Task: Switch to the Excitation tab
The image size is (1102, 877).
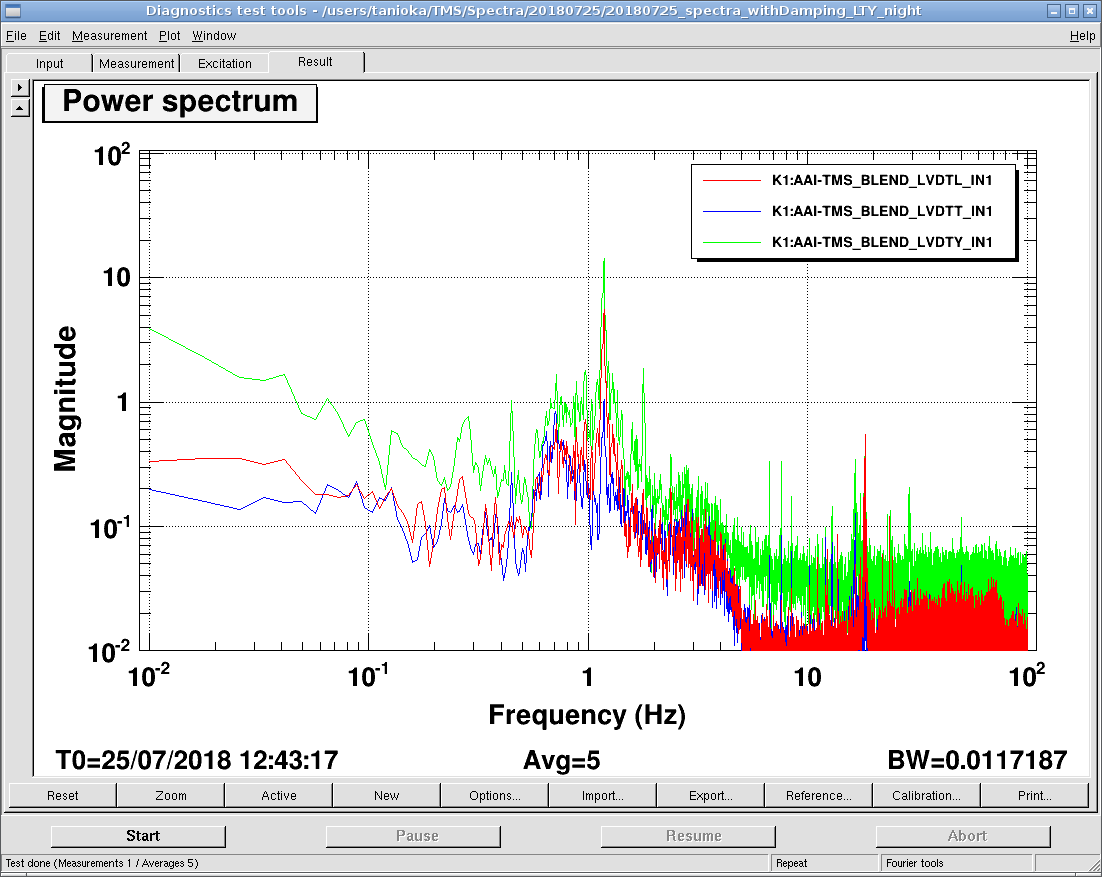Action: [225, 64]
